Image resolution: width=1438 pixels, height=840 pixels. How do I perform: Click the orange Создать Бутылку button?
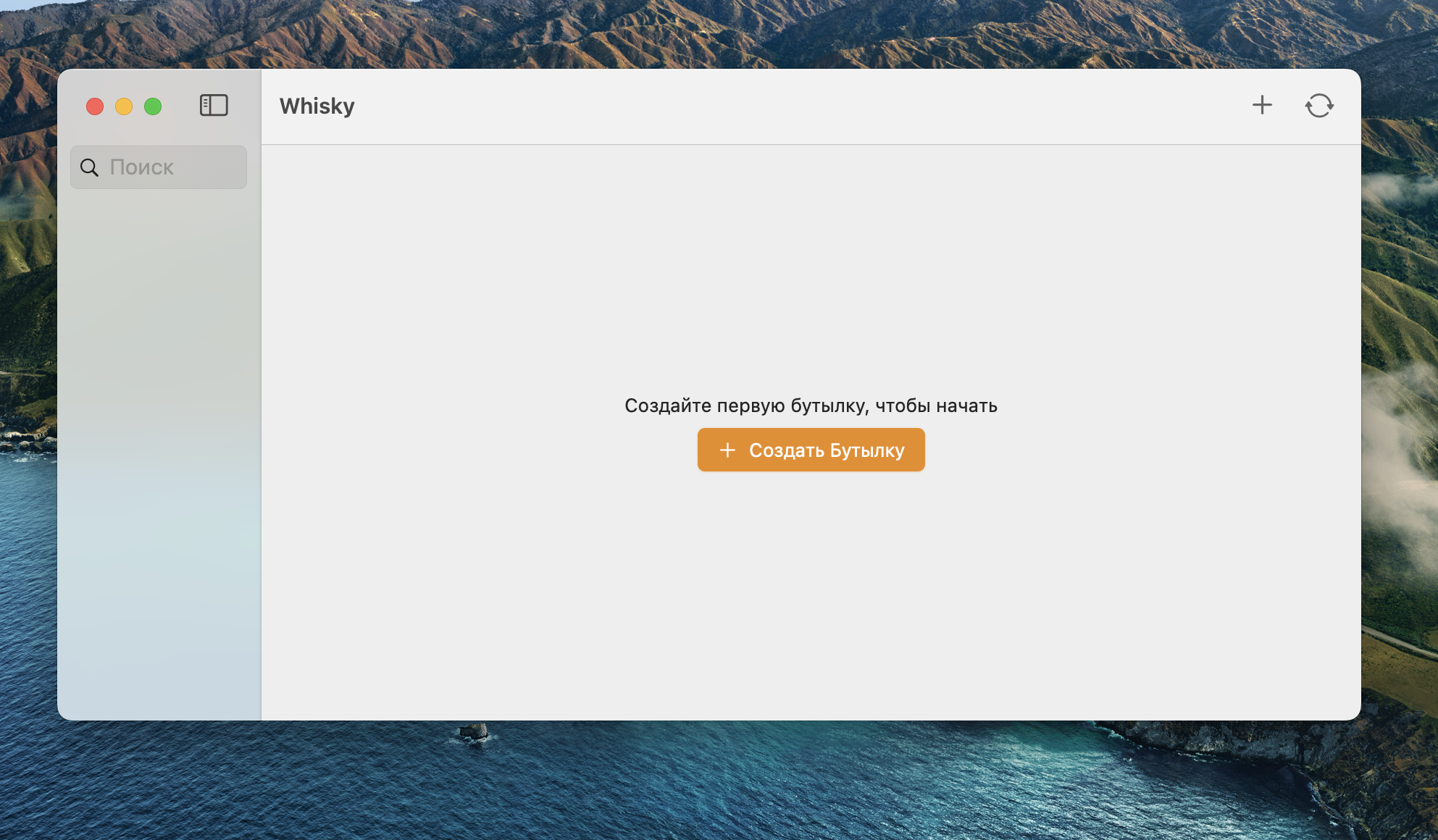coord(811,450)
